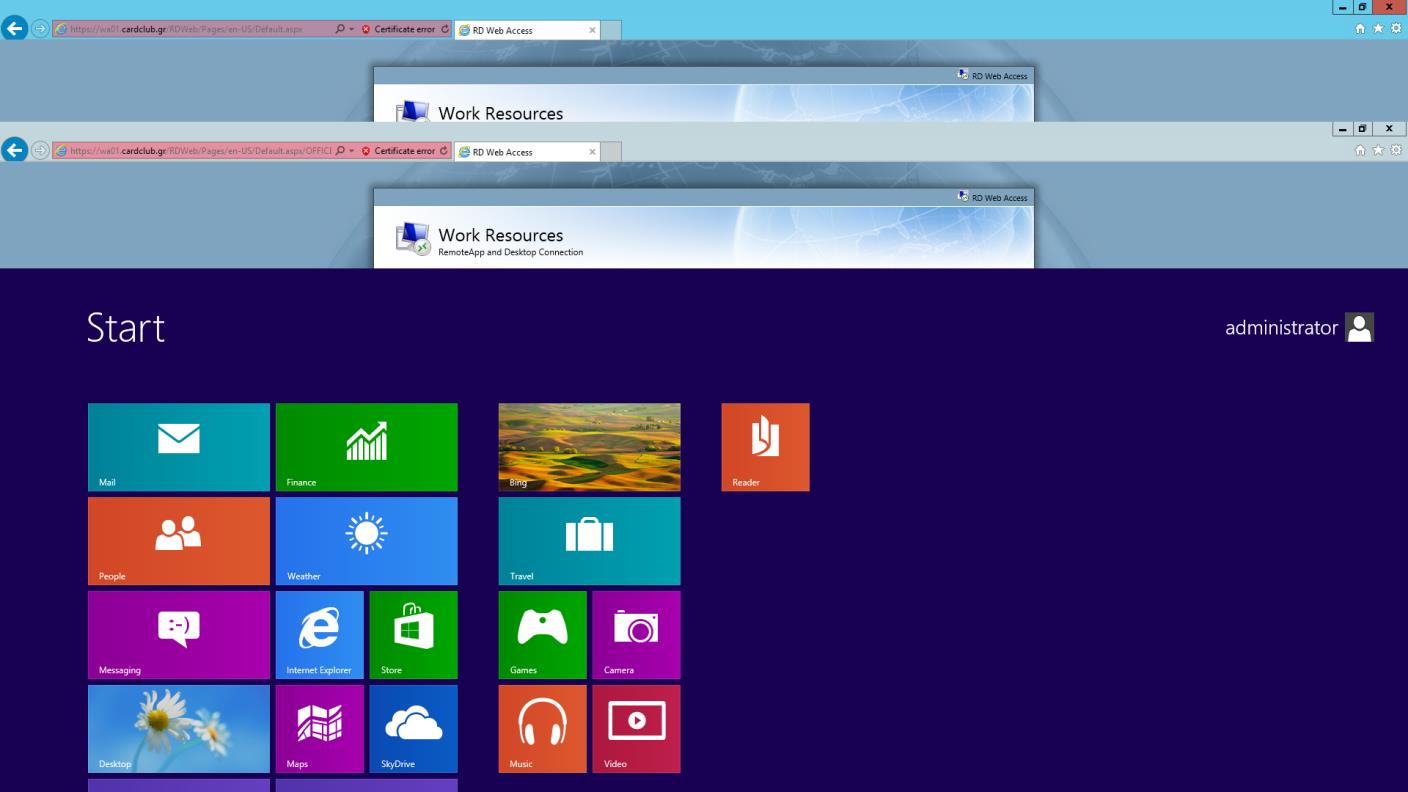Open the Mail tile

[x=179, y=447]
